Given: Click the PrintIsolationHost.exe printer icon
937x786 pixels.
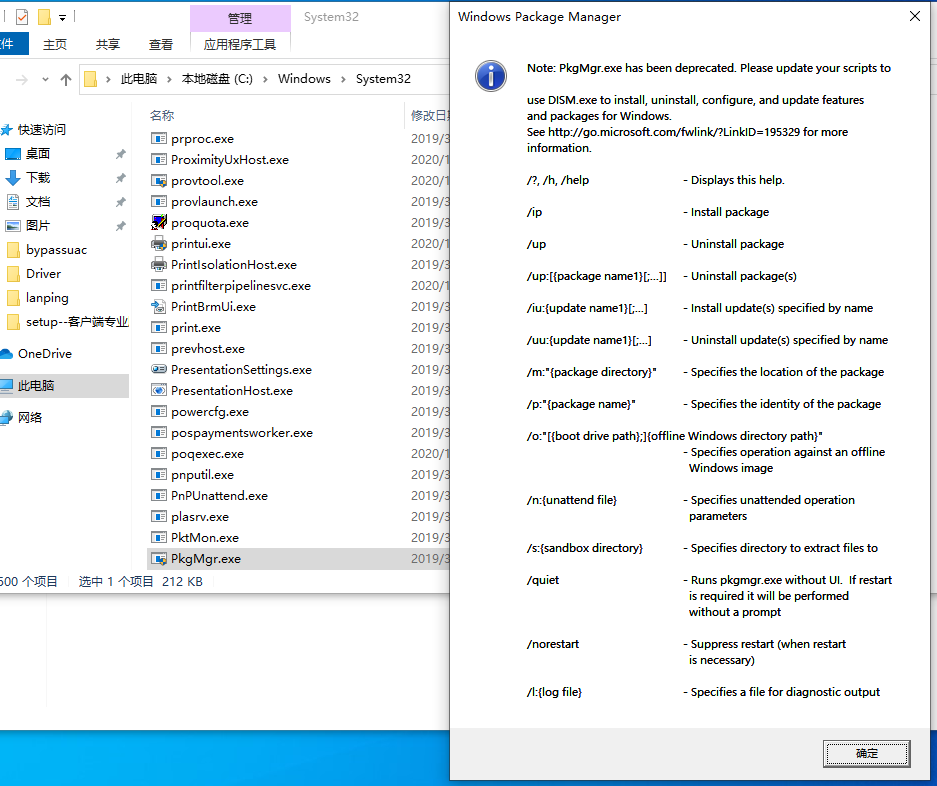Looking at the screenshot, I should [x=158, y=264].
